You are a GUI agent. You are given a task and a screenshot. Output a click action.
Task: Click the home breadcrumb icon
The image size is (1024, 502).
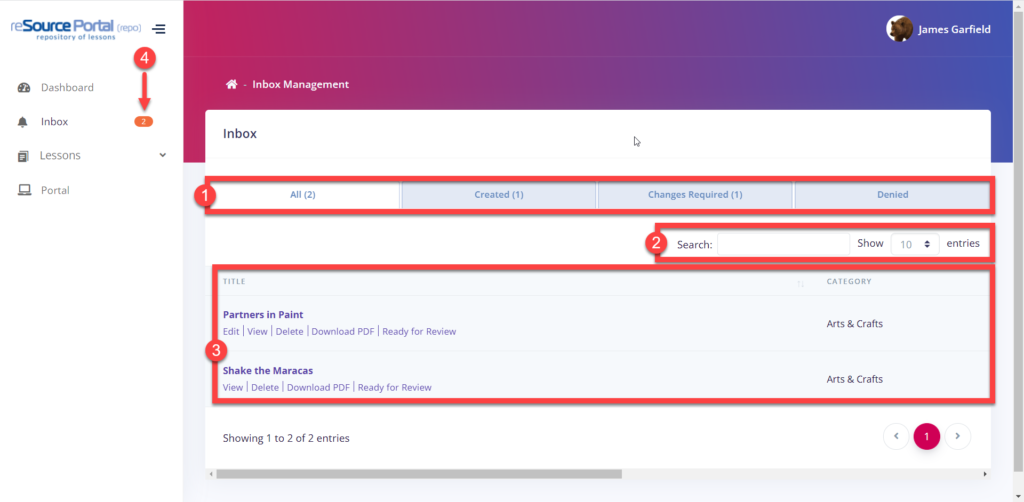pos(231,85)
